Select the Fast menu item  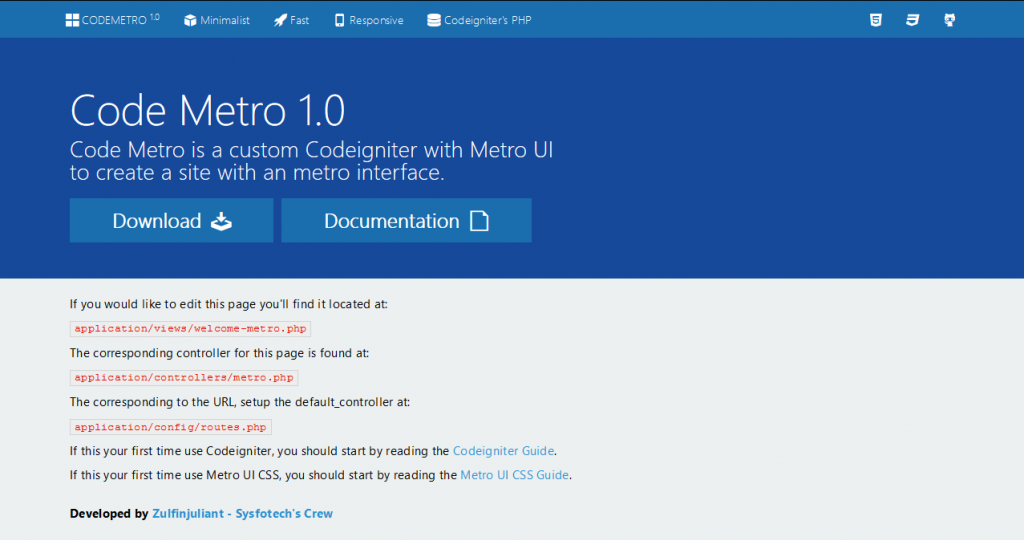[x=291, y=20]
